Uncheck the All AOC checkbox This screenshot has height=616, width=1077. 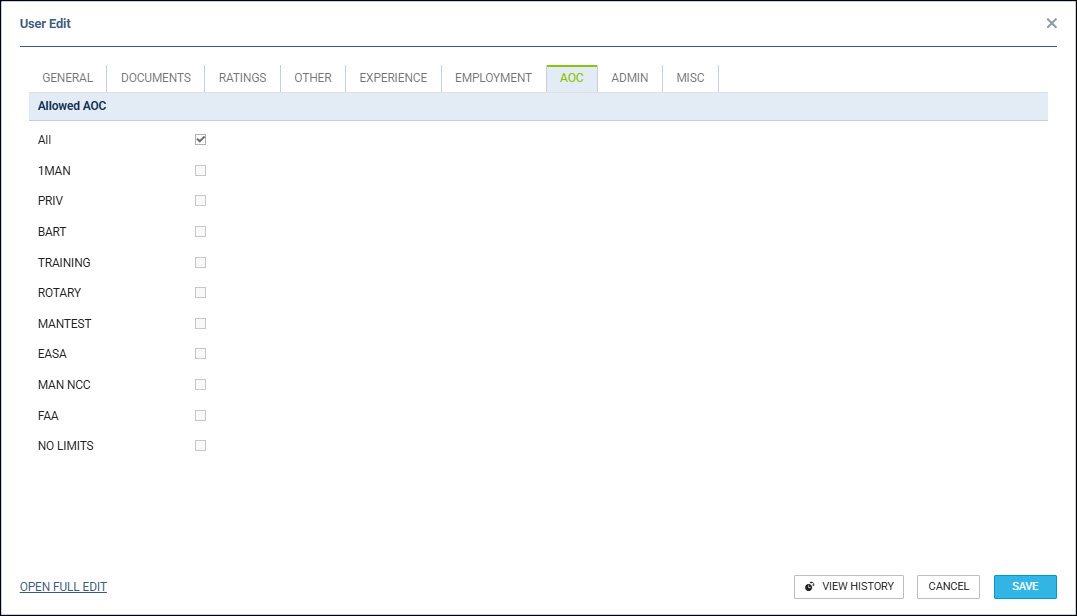201,139
